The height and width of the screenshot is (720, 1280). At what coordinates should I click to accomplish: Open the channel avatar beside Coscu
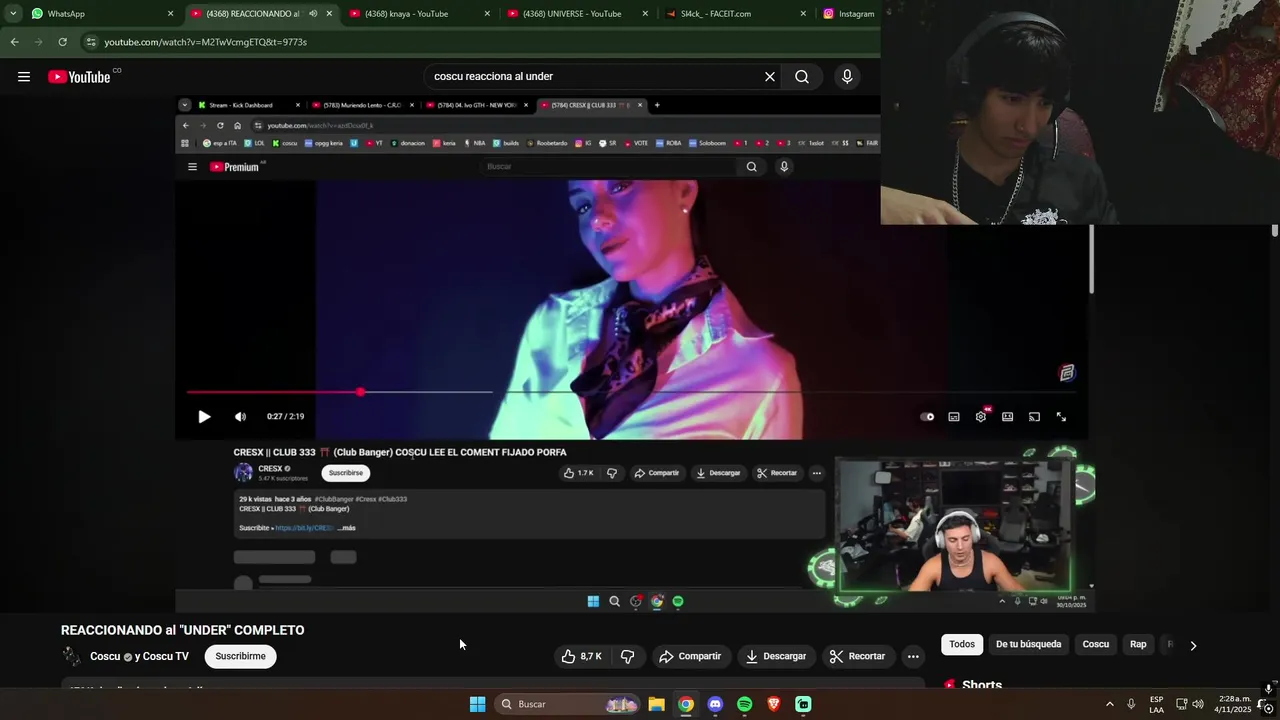[x=71, y=656]
